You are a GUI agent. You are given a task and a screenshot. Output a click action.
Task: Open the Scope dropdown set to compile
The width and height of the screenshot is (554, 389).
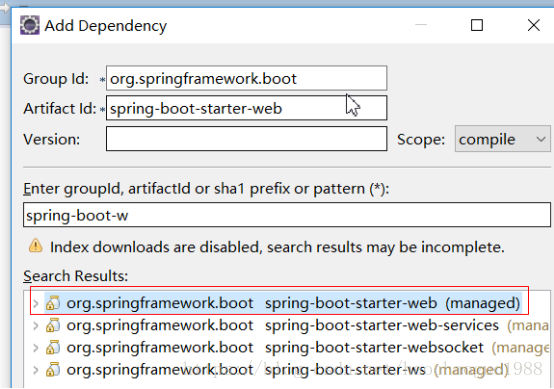tap(502, 139)
